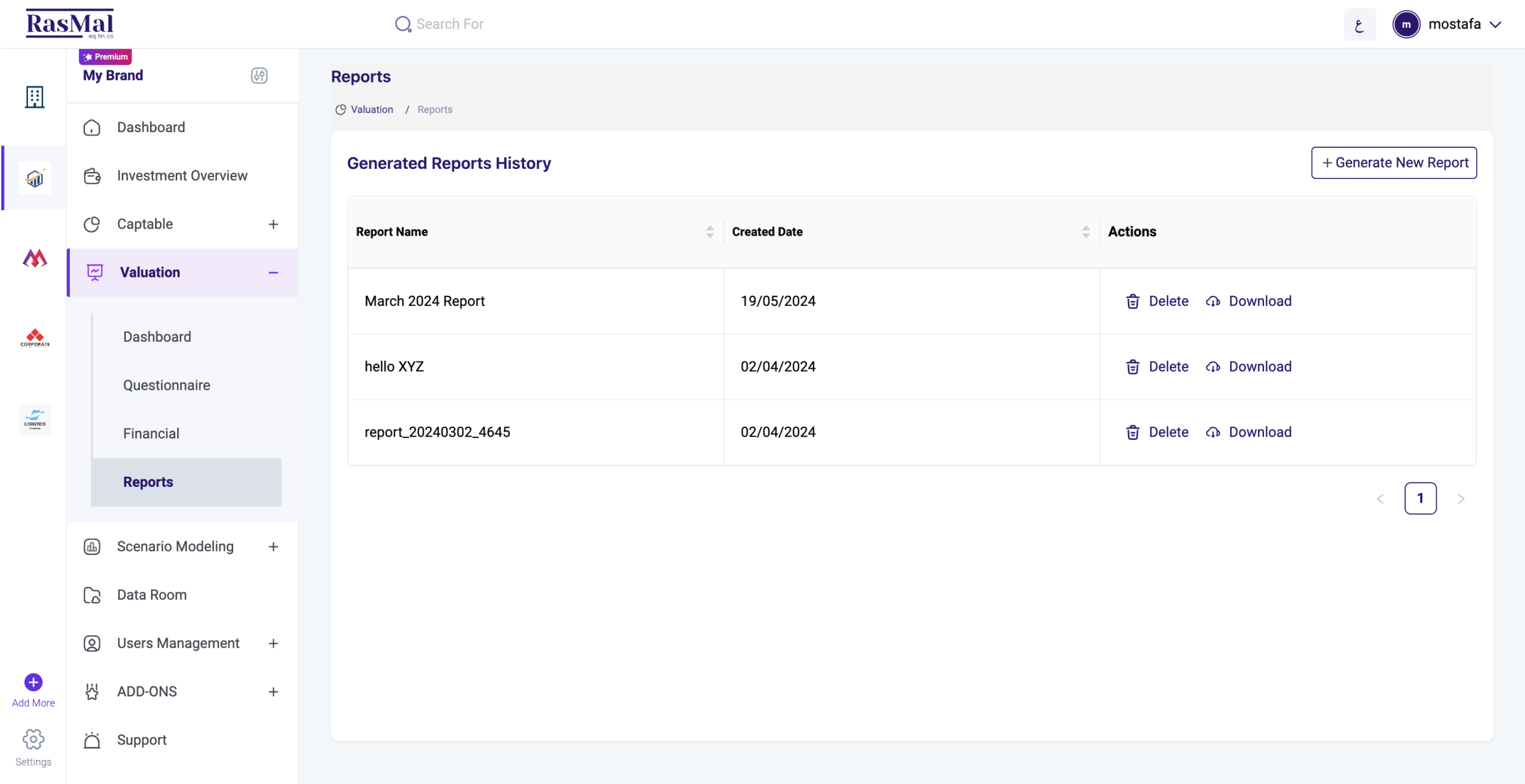Toggle the ADD-ONS section open

(273, 691)
